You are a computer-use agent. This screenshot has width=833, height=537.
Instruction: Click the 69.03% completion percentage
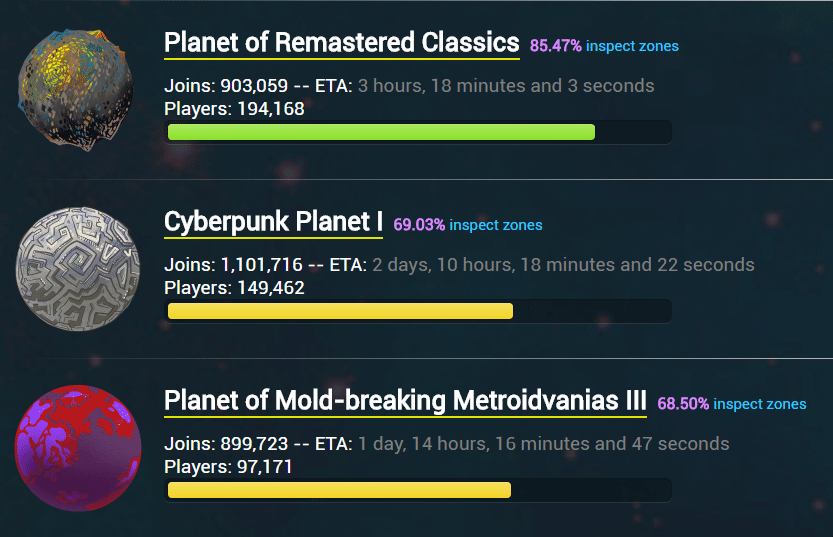pos(419,225)
